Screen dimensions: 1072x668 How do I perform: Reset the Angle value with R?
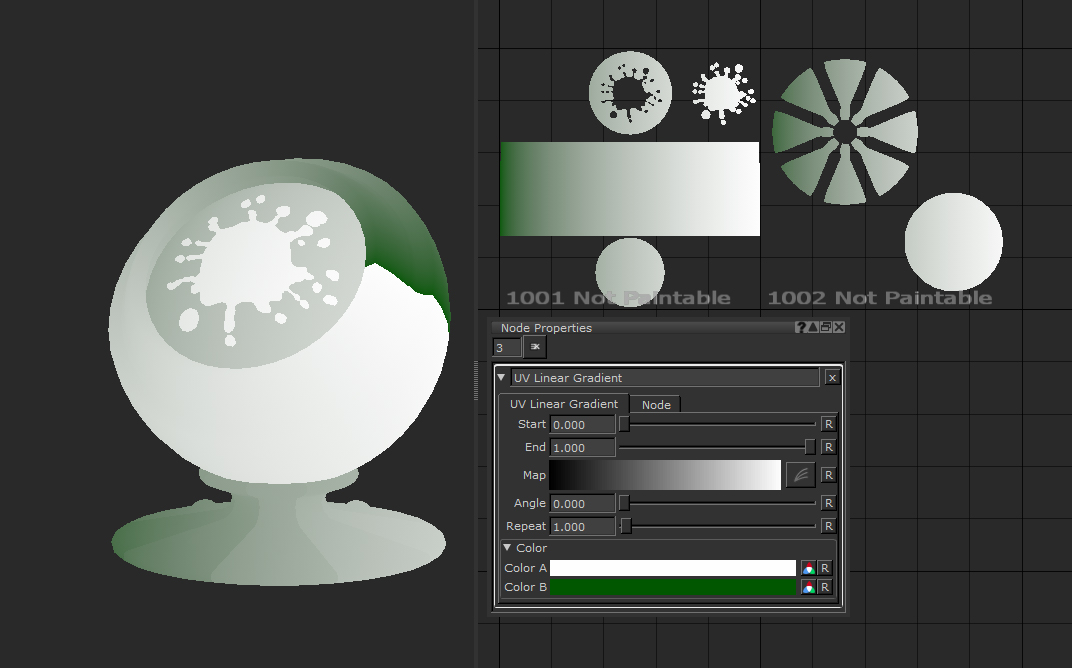[x=828, y=503]
